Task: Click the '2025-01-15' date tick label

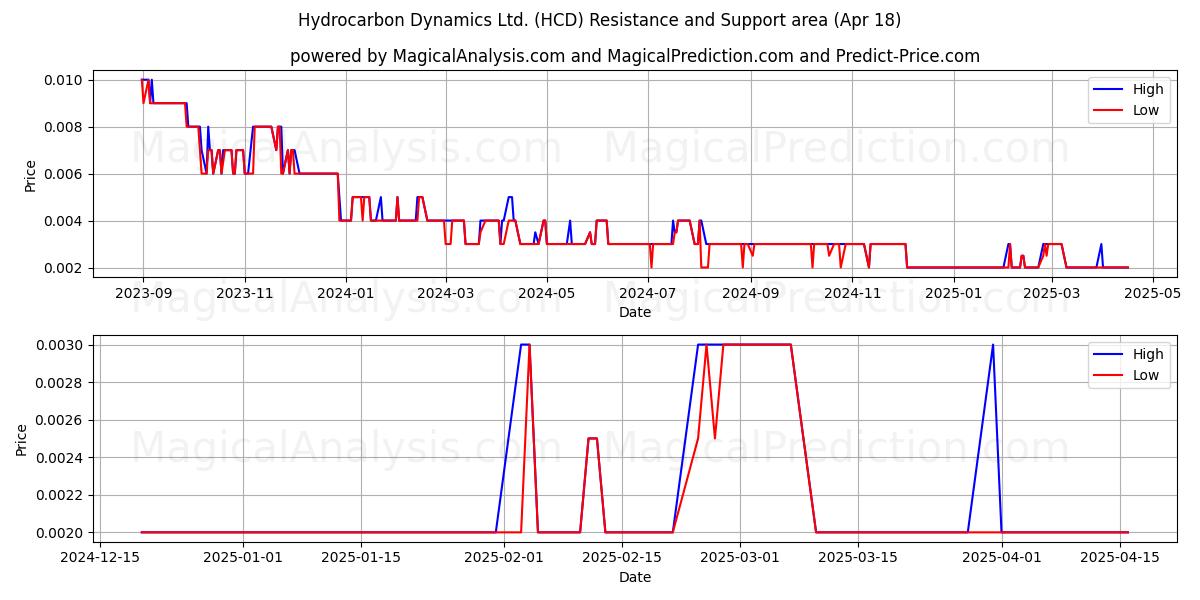Action: (x=360, y=559)
